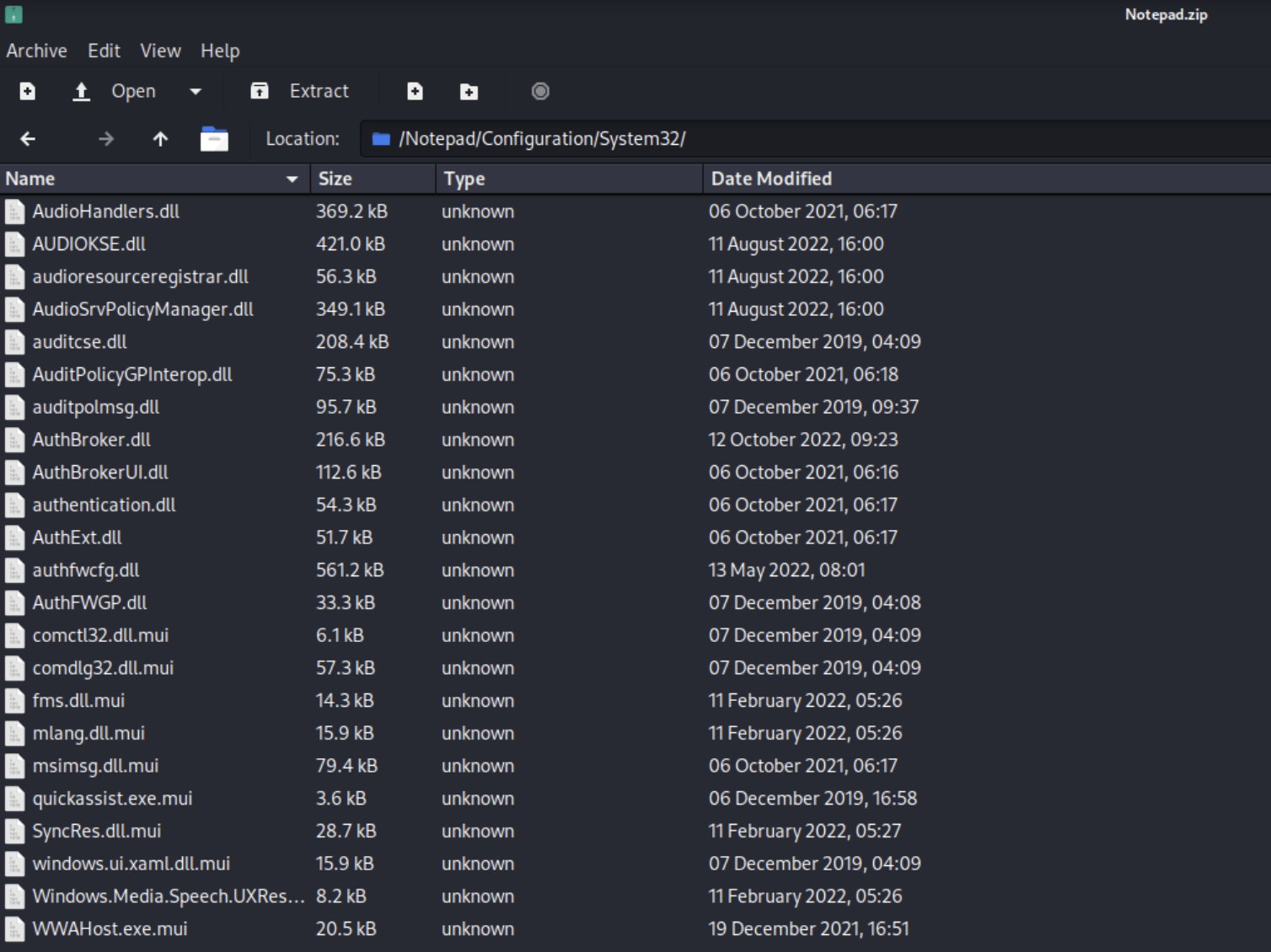The height and width of the screenshot is (952, 1271).
Task: Click the create new archive icon
Action: 28,91
